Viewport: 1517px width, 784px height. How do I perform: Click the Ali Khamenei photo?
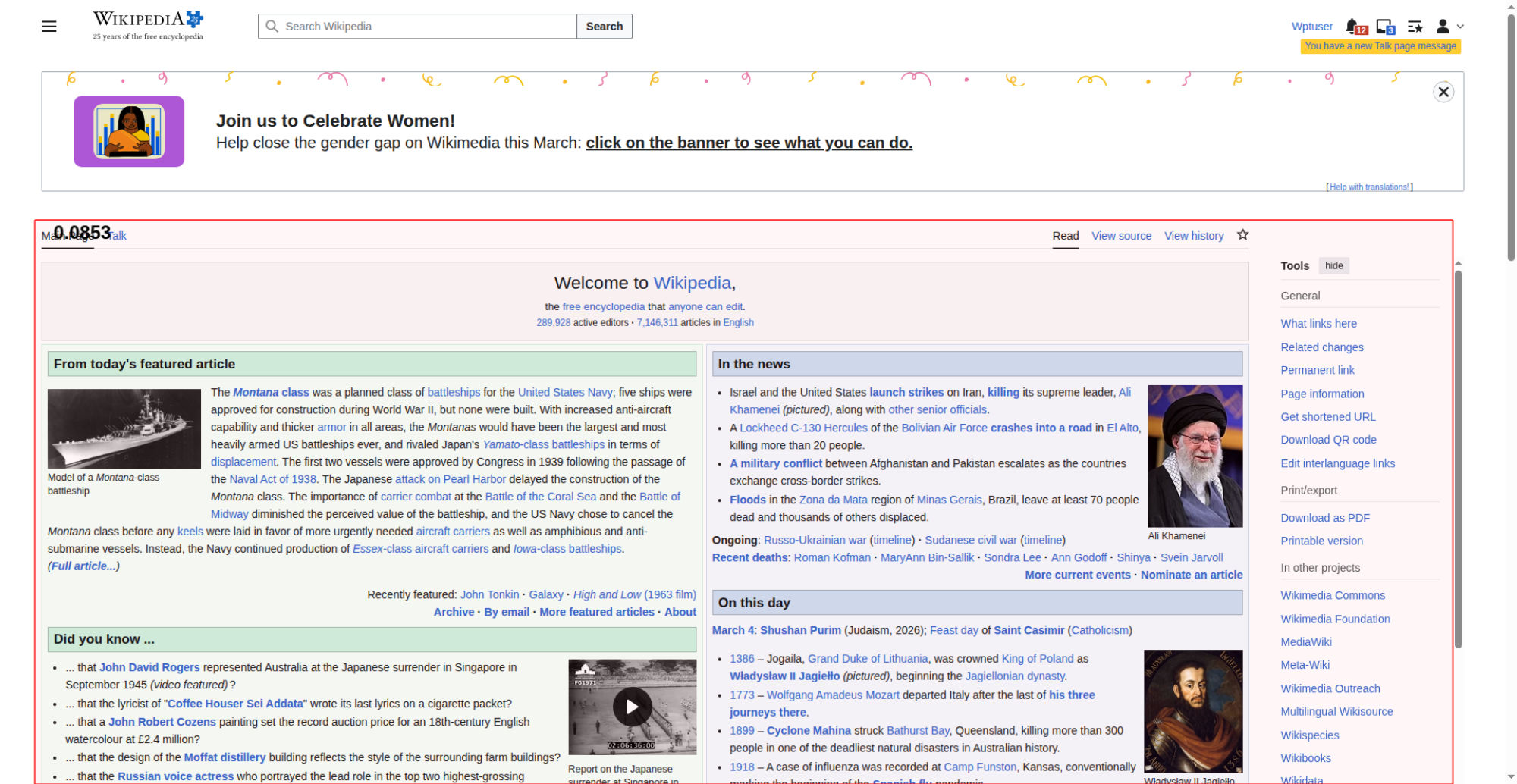(1195, 456)
